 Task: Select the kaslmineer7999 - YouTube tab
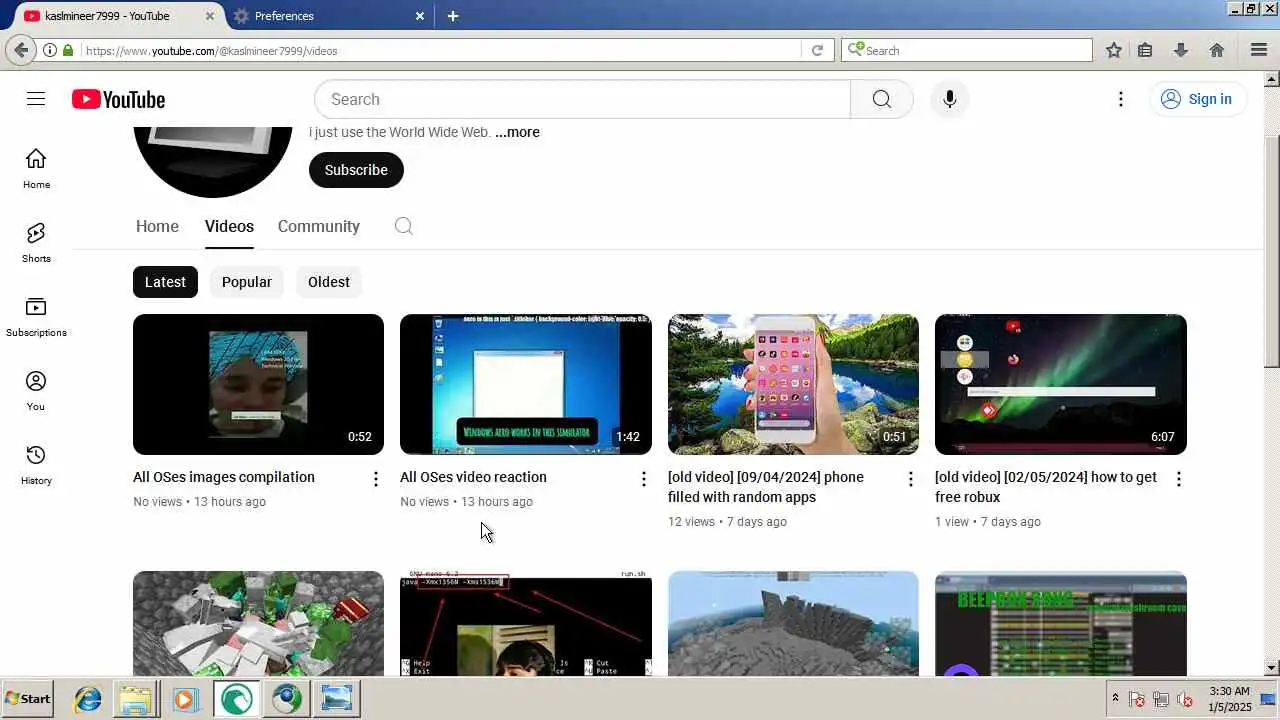pos(120,16)
